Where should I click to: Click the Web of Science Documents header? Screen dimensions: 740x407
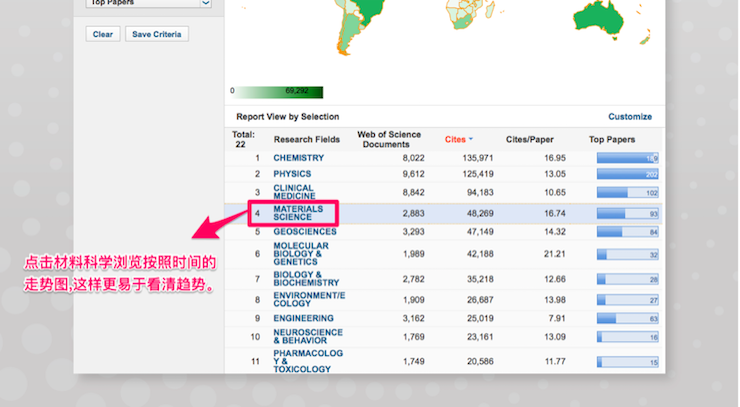click(388, 139)
